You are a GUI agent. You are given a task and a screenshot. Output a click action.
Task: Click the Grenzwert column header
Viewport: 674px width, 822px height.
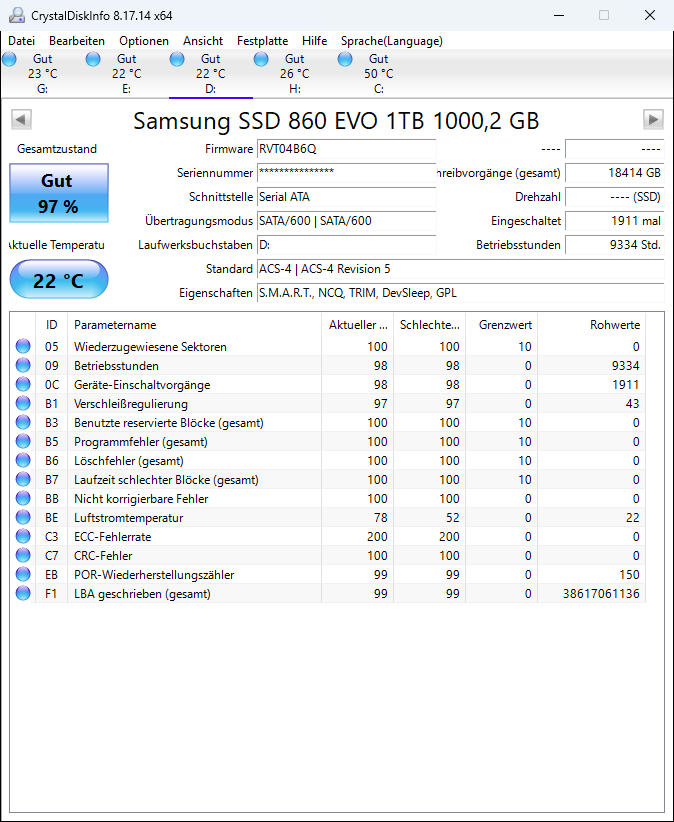(x=502, y=325)
